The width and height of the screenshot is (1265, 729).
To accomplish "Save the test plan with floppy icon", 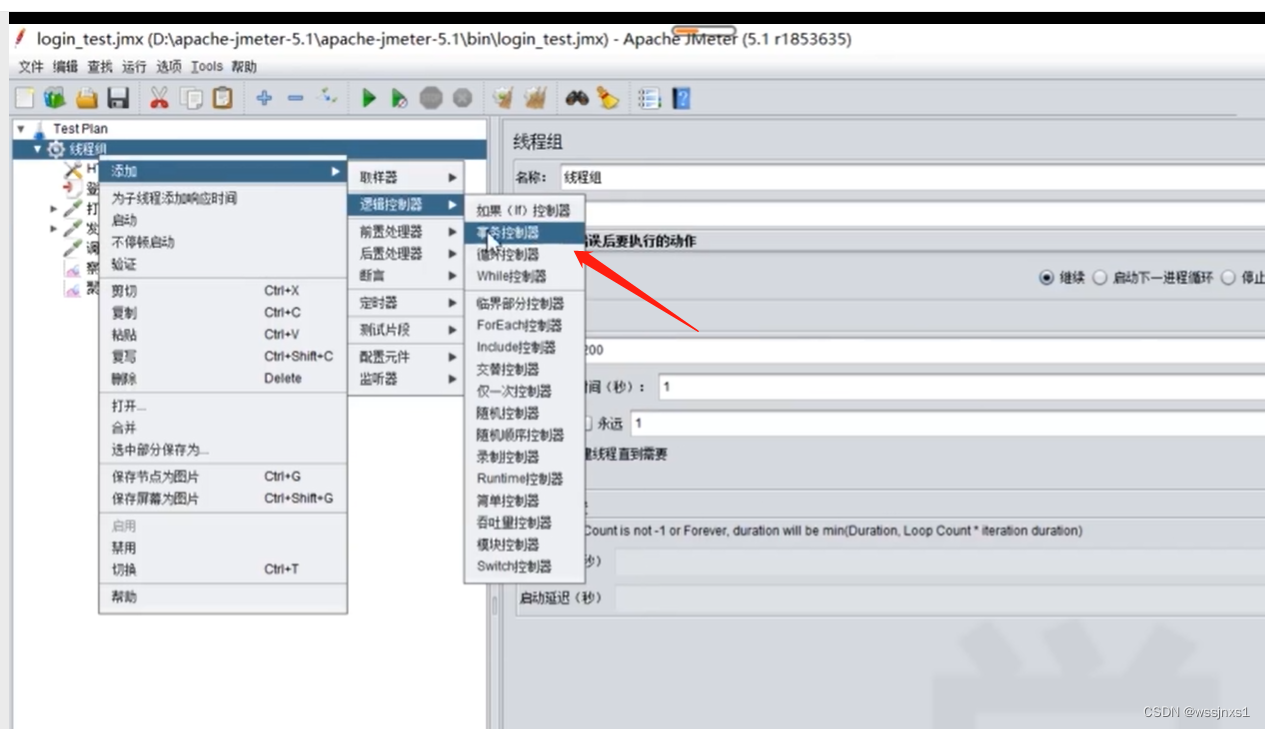I will (x=118, y=98).
